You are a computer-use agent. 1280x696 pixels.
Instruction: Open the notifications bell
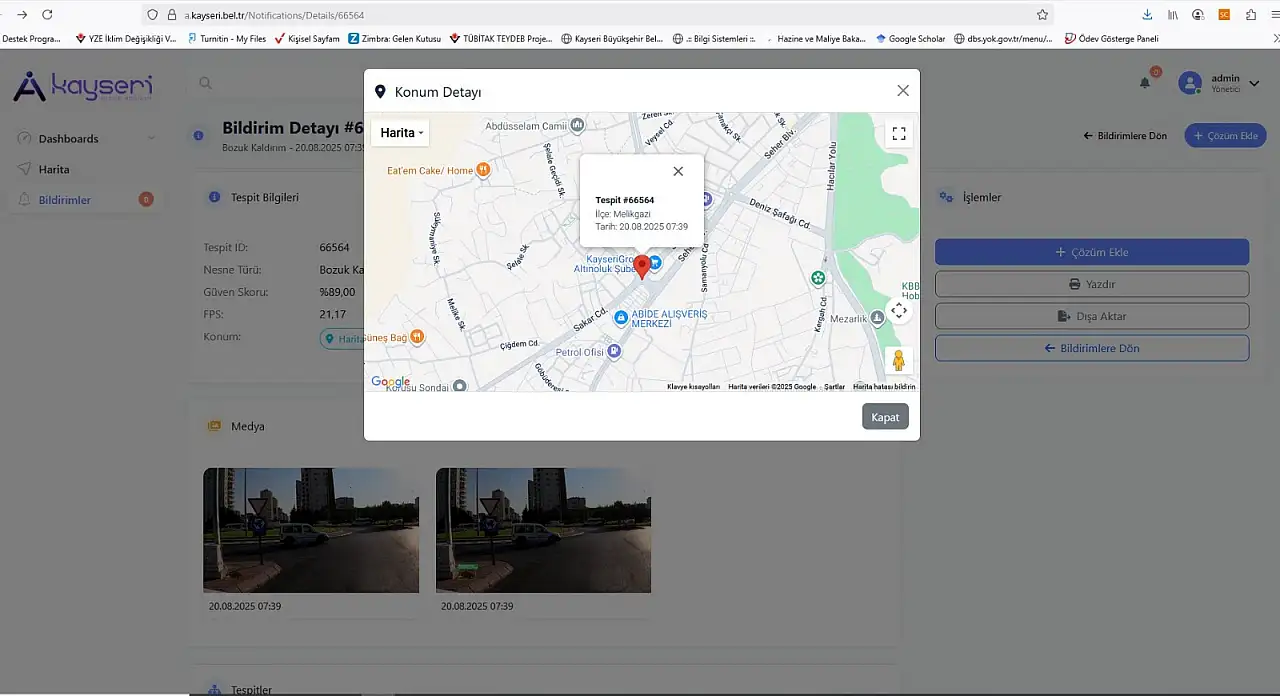click(1145, 83)
